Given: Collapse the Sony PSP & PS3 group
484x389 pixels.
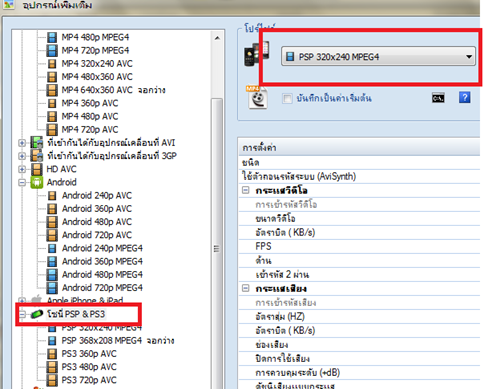Looking at the screenshot, I should coord(22,314).
